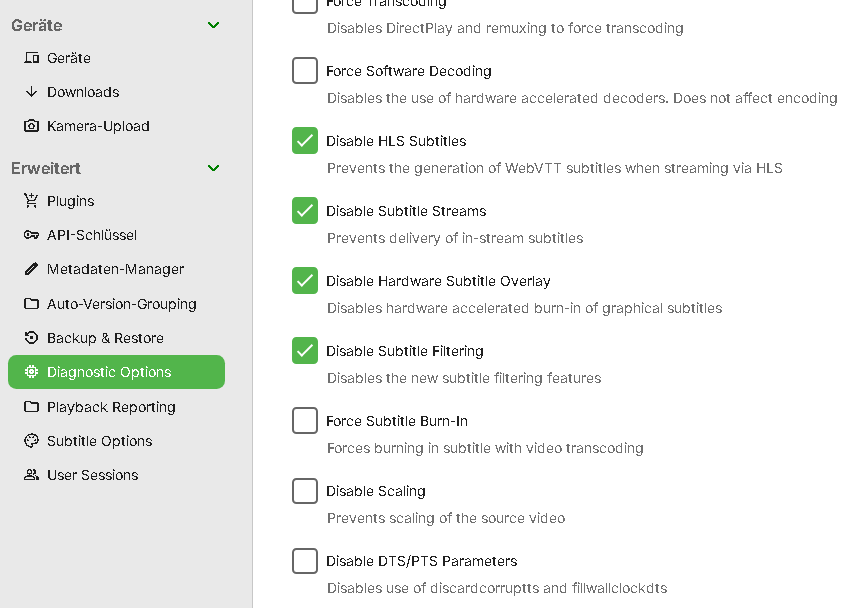Click the Plugins shopping cart icon
849x608 pixels.
[31, 201]
